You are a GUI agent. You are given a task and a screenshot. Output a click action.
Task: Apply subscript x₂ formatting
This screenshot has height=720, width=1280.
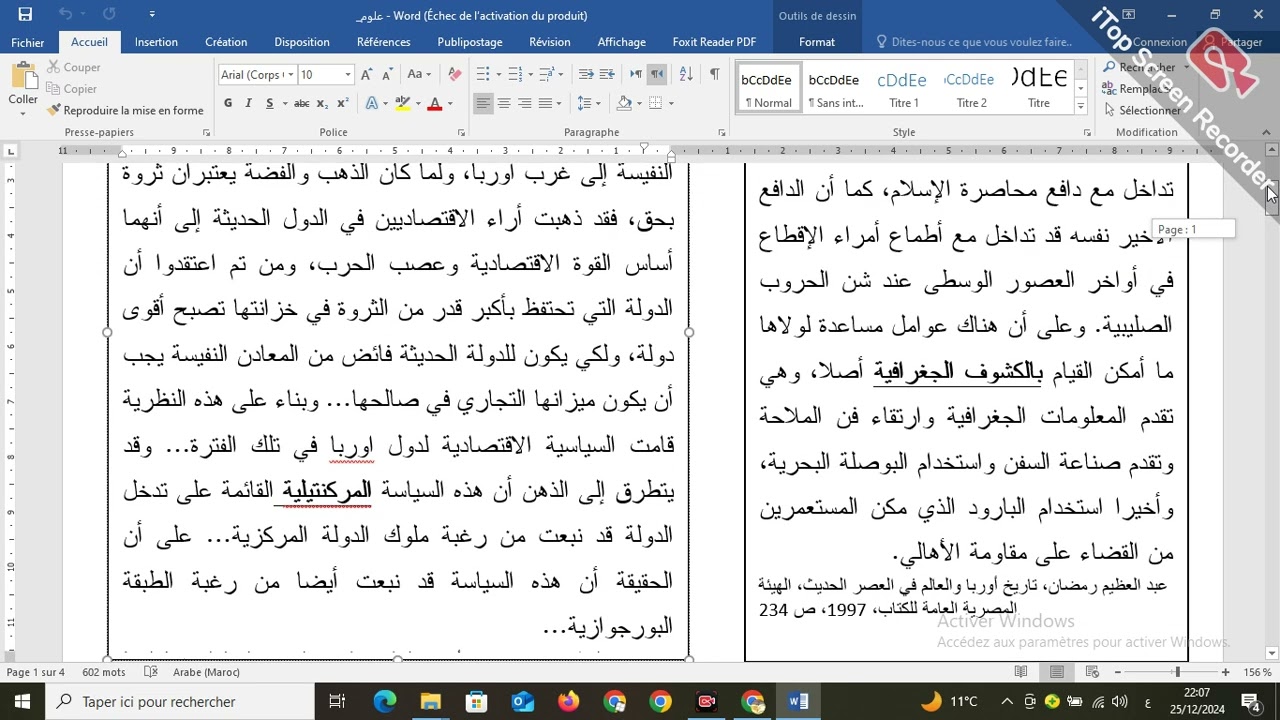point(322,103)
